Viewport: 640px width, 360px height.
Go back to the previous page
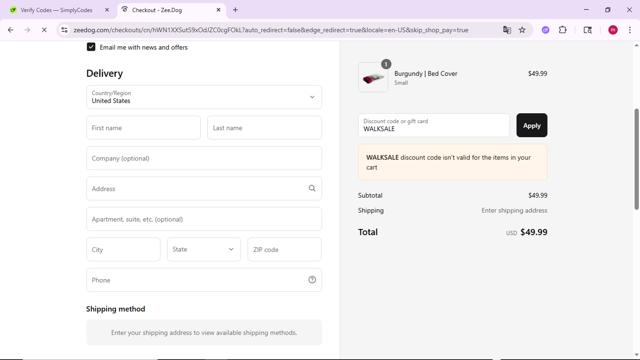[11, 30]
